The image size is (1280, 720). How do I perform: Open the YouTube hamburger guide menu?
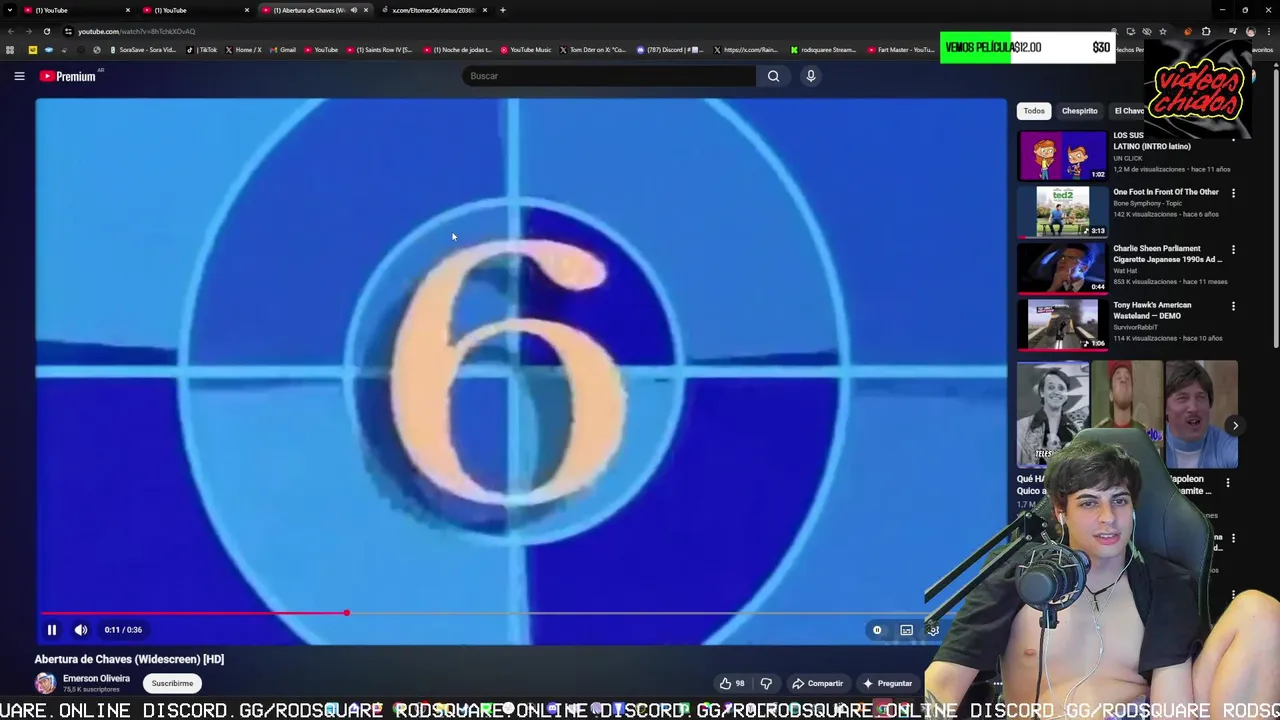pyautogui.click(x=19, y=76)
